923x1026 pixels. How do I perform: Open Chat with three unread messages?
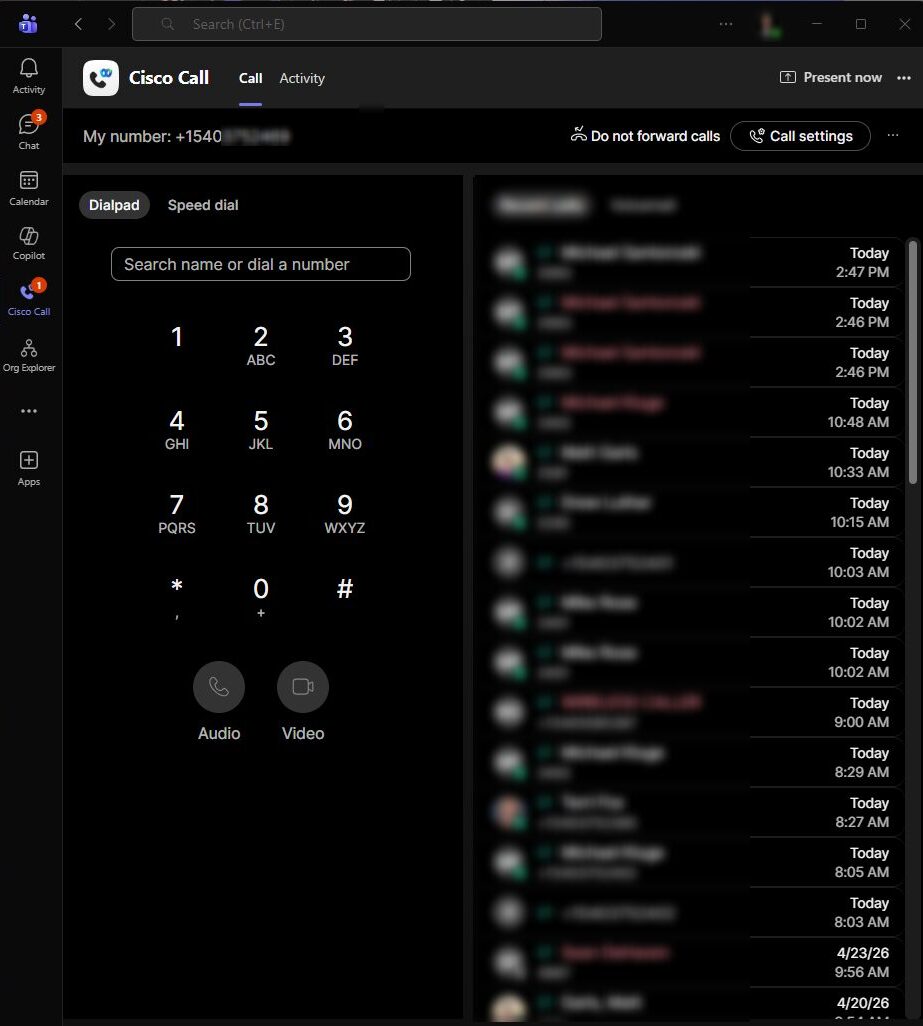pos(29,132)
